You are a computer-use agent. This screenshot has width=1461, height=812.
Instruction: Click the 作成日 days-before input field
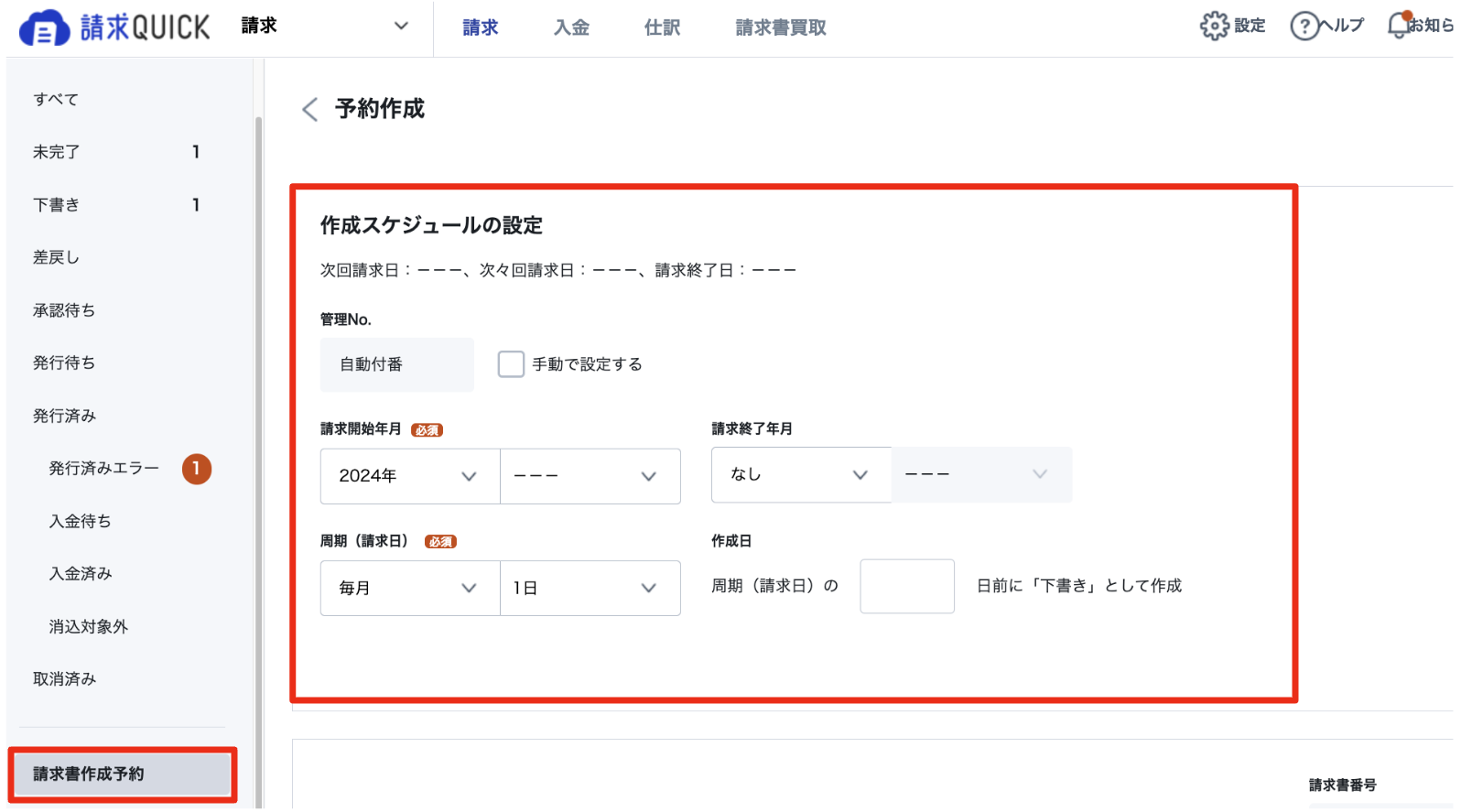click(907, 586)
